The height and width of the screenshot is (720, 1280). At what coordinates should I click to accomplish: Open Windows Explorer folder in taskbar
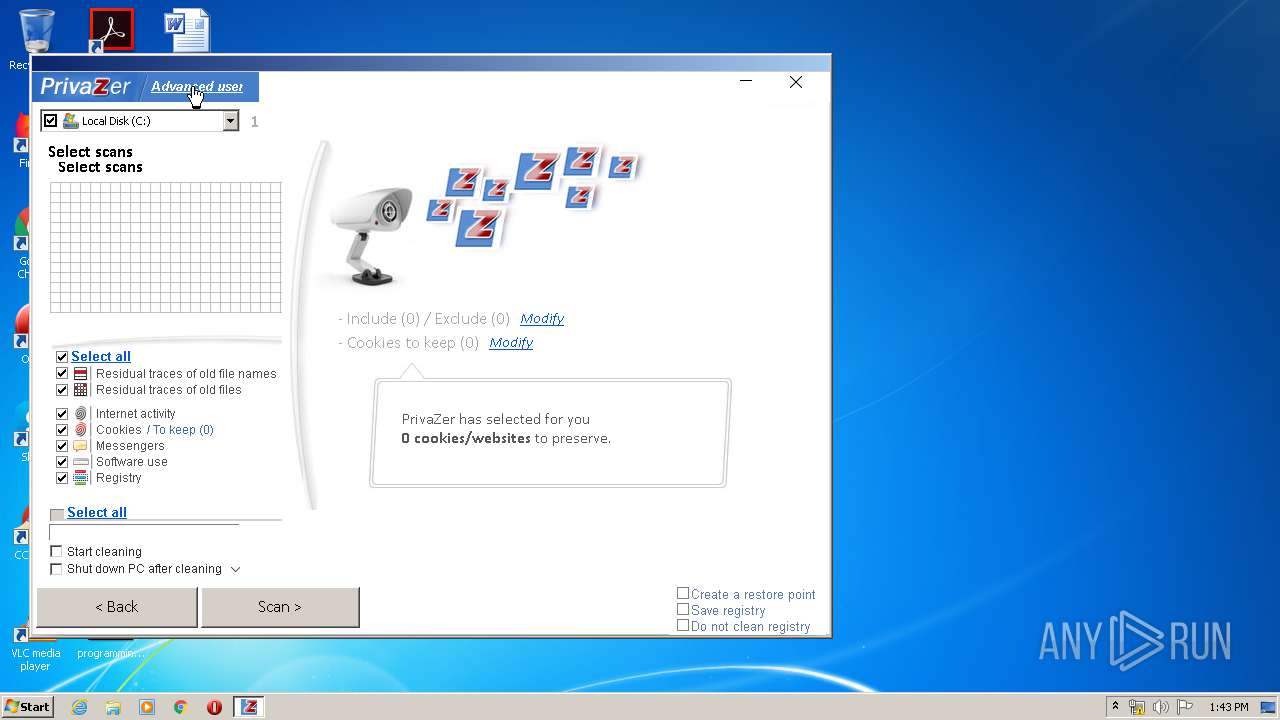(x=113, y=707)
